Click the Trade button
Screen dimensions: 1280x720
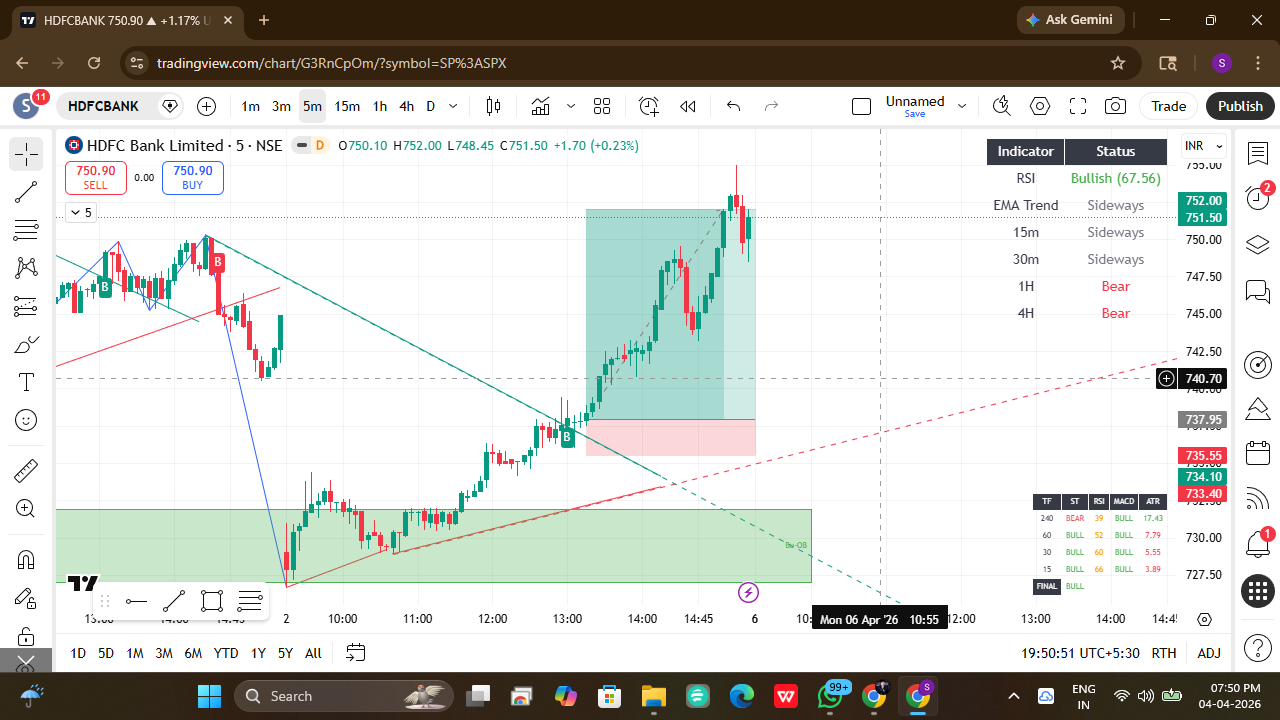(x=1168, y=106)
